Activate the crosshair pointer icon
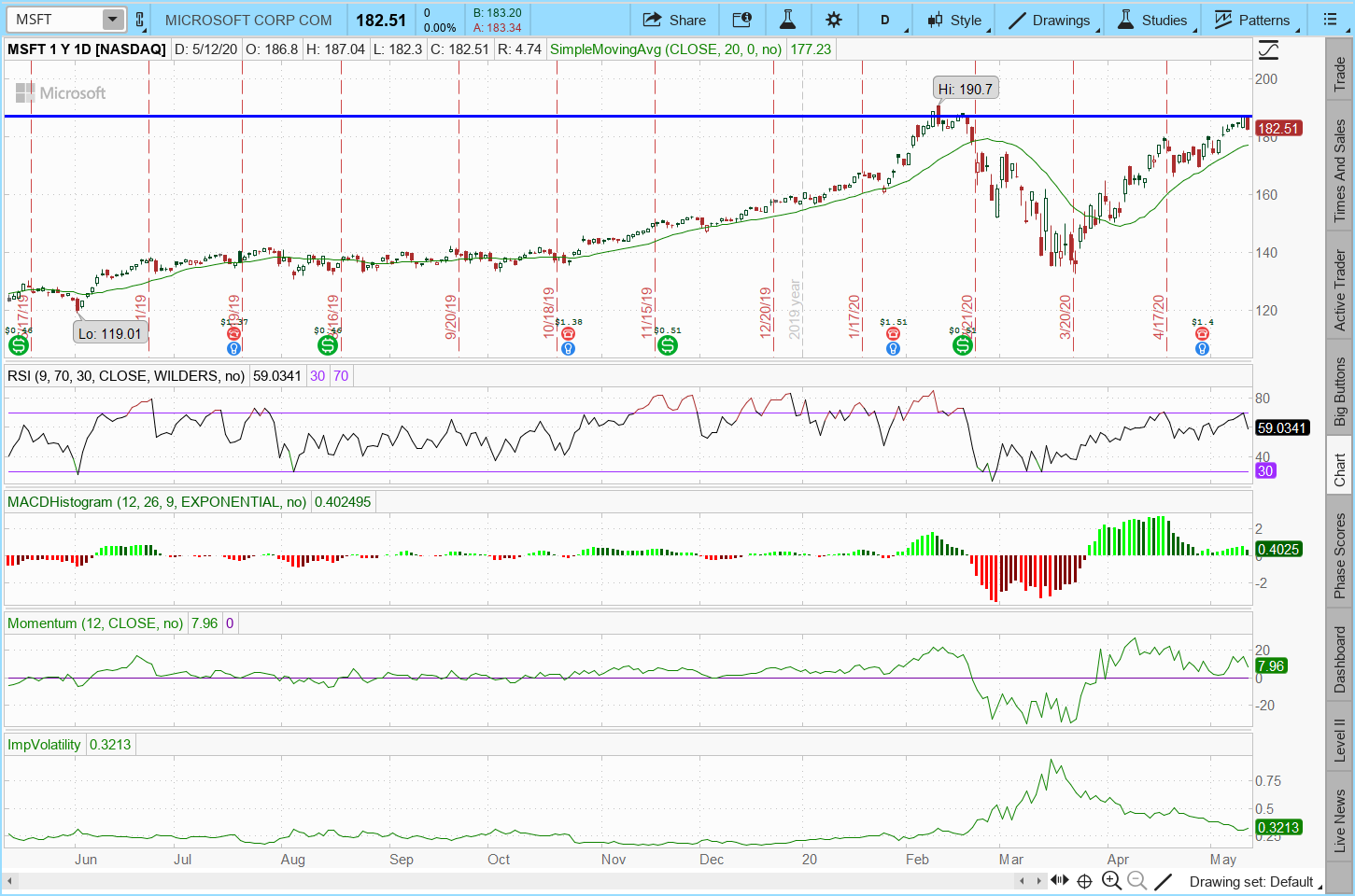 tap(1085, 881)
